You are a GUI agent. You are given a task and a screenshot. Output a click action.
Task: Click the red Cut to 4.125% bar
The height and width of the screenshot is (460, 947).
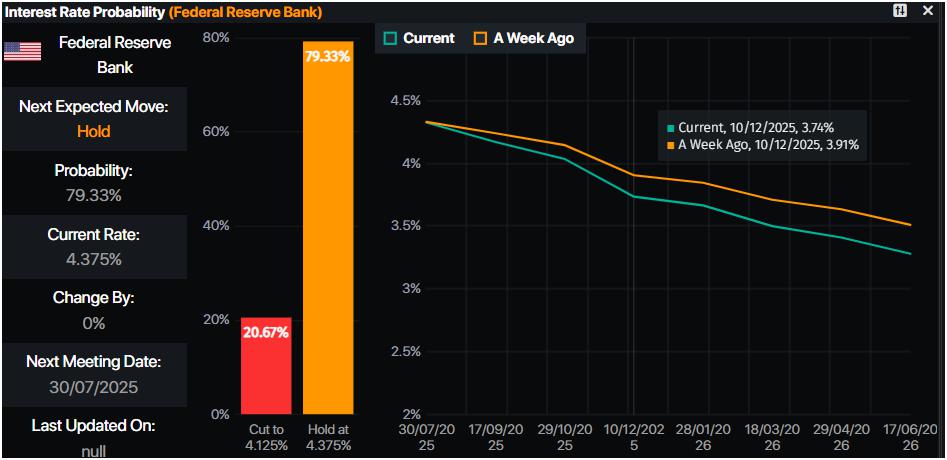pos(266,366)
